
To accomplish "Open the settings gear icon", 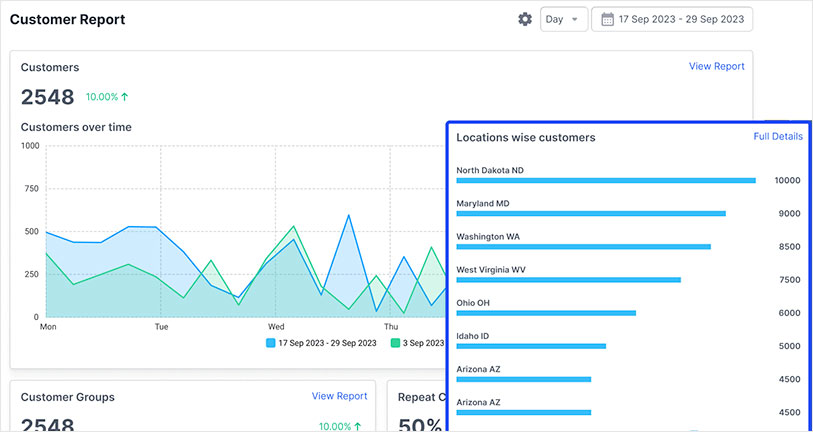I will tap(525, 20).
